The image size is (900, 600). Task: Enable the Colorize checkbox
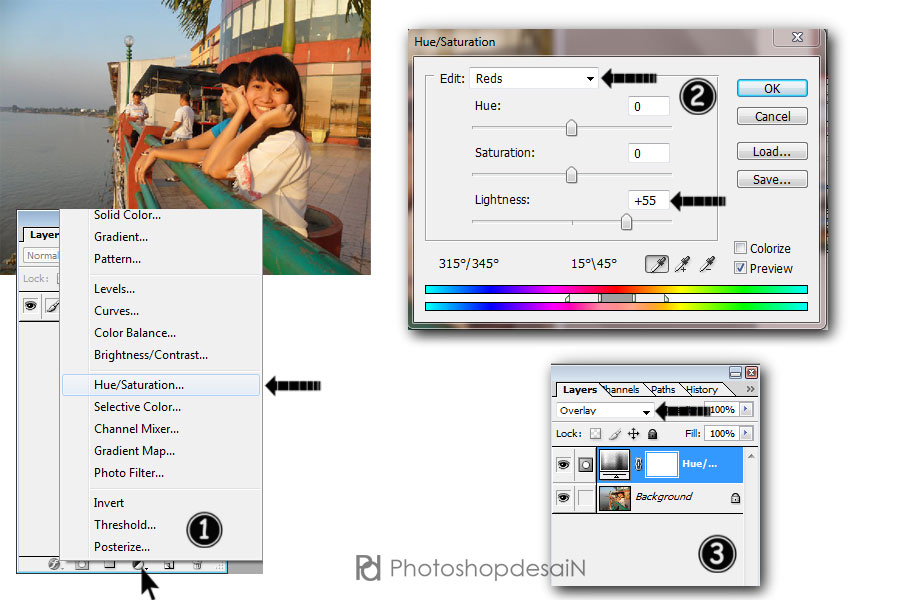point(740,248)
